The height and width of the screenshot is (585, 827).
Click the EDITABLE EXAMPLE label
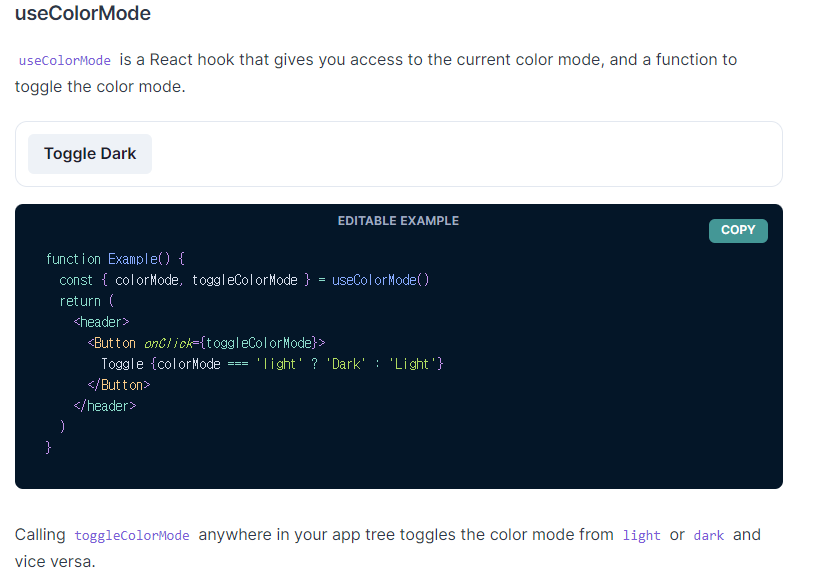(x=398, y=221)
